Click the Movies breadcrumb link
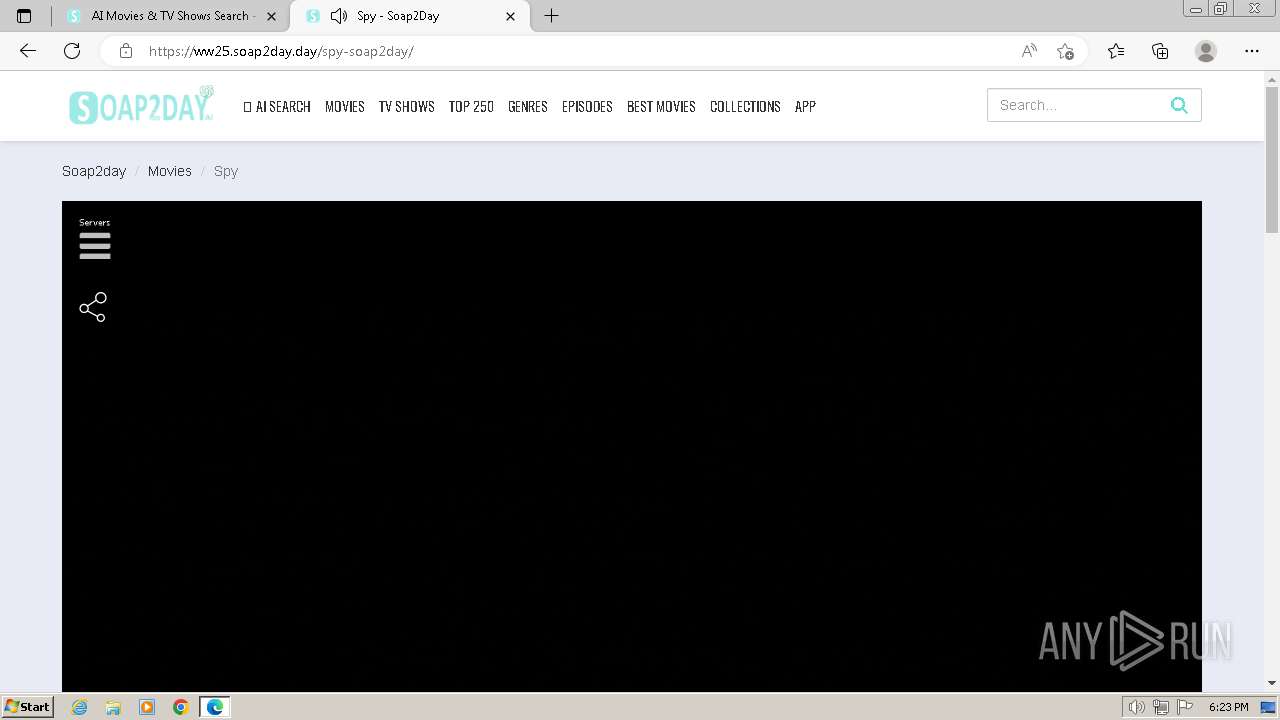 170,171
